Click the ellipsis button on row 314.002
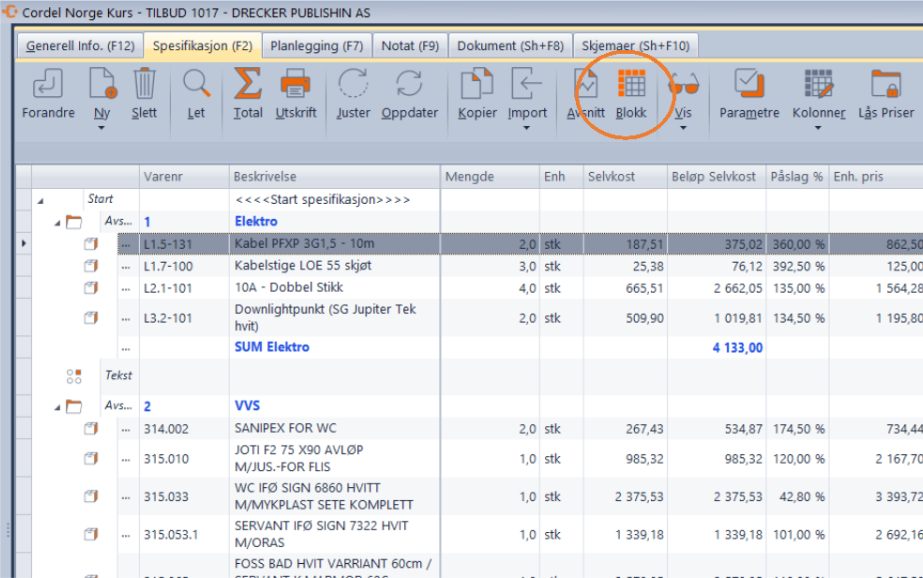Viewport: 923px width, 578px height. click(x=125, y=429)
